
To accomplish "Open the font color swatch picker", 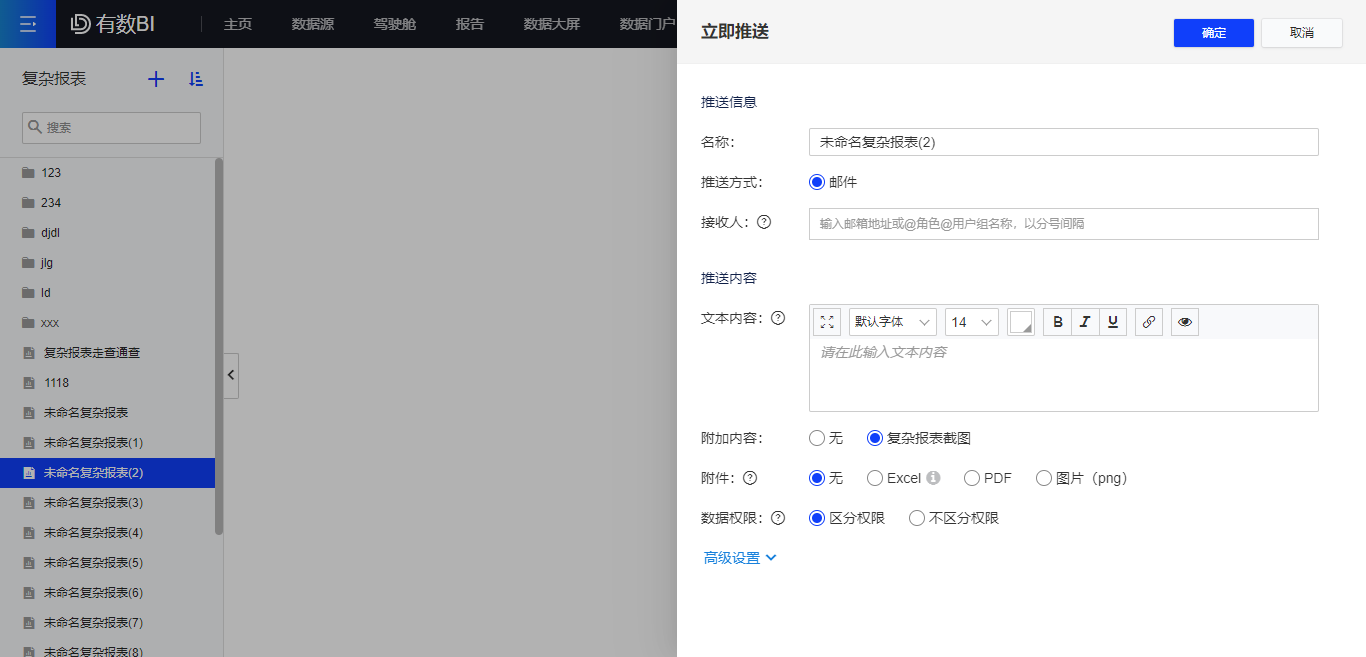I will point(1020,321).
